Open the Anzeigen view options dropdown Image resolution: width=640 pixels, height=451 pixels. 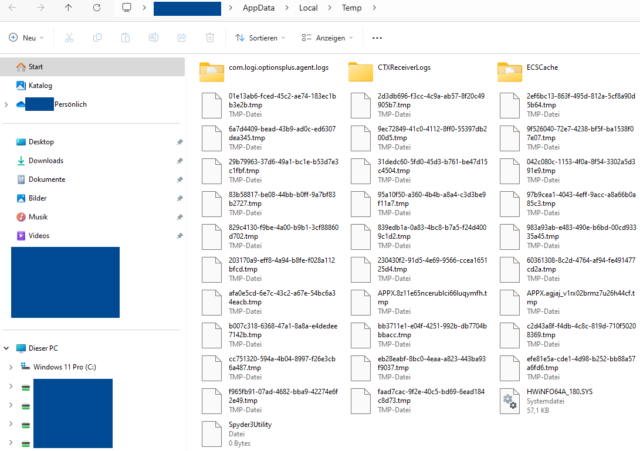(x=325, y=37)
